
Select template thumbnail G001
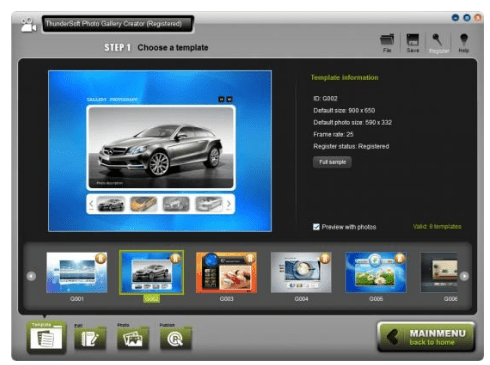[77, 272]
